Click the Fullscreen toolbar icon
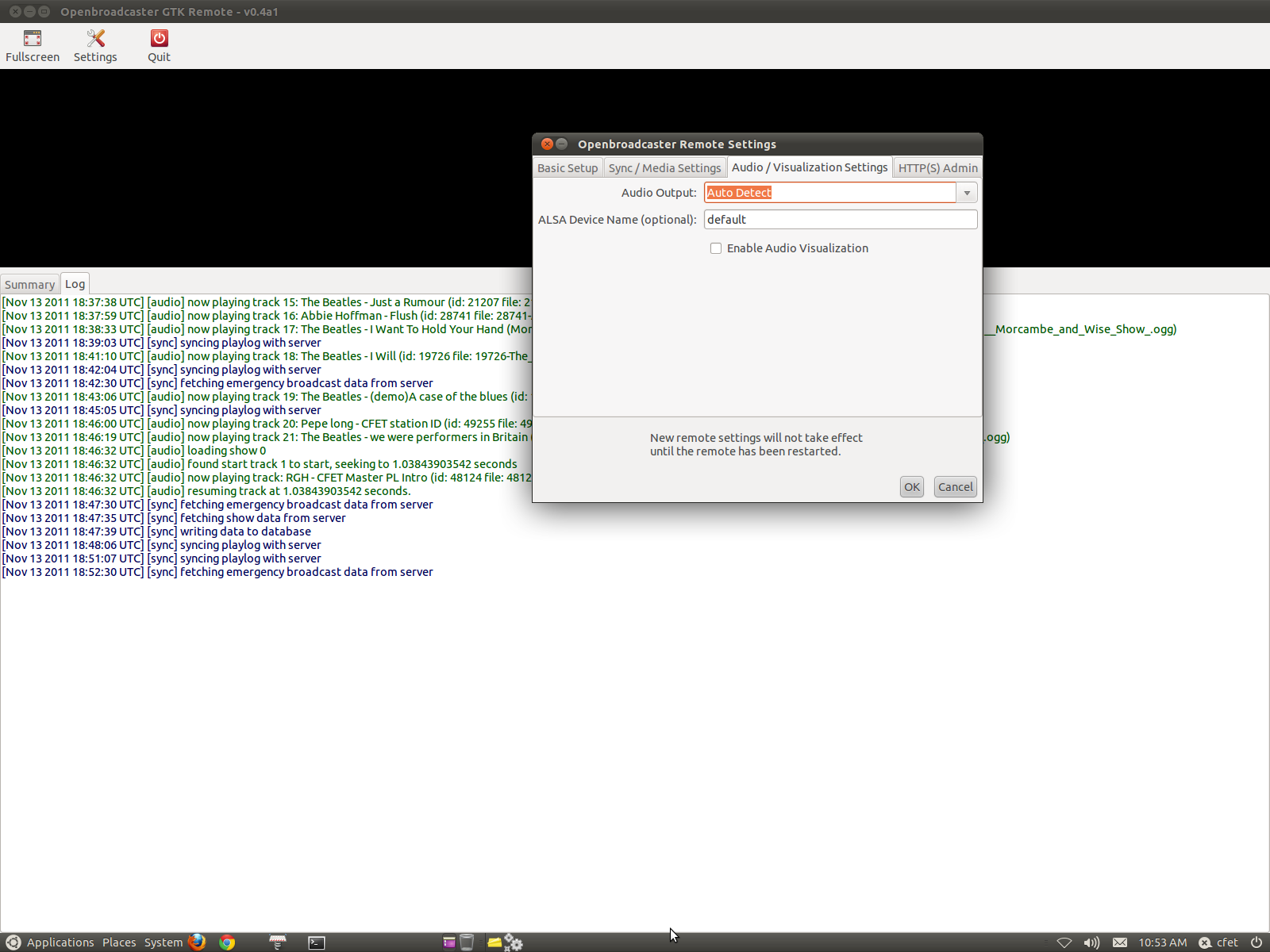1270x952 pixels. pos(33,38)
